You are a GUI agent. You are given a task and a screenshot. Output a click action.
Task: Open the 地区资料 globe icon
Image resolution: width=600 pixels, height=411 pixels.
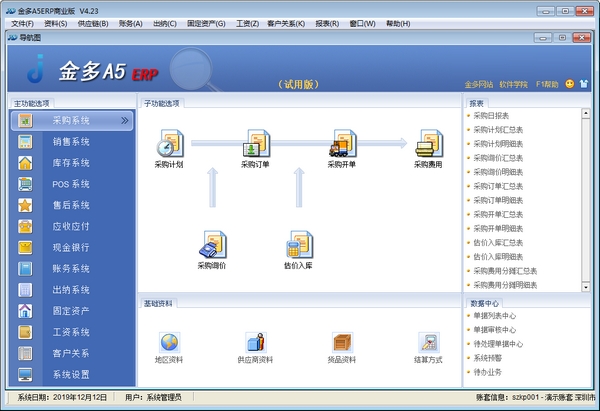pos(170,342)
